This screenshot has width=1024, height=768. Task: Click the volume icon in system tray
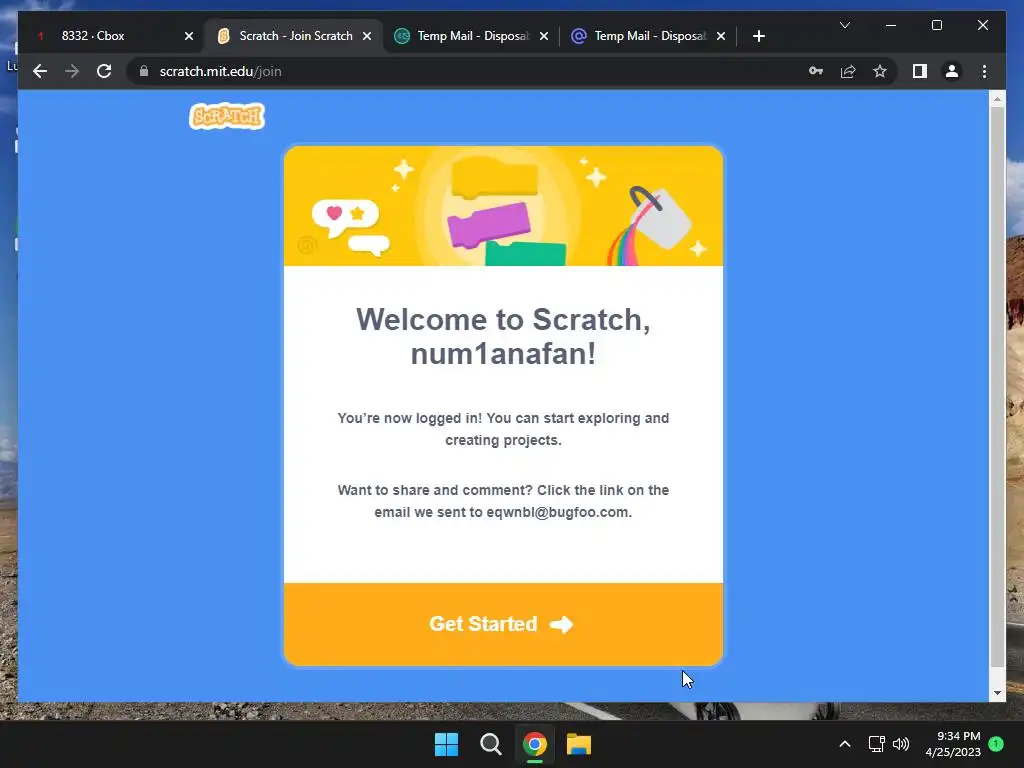click(901, 744)
